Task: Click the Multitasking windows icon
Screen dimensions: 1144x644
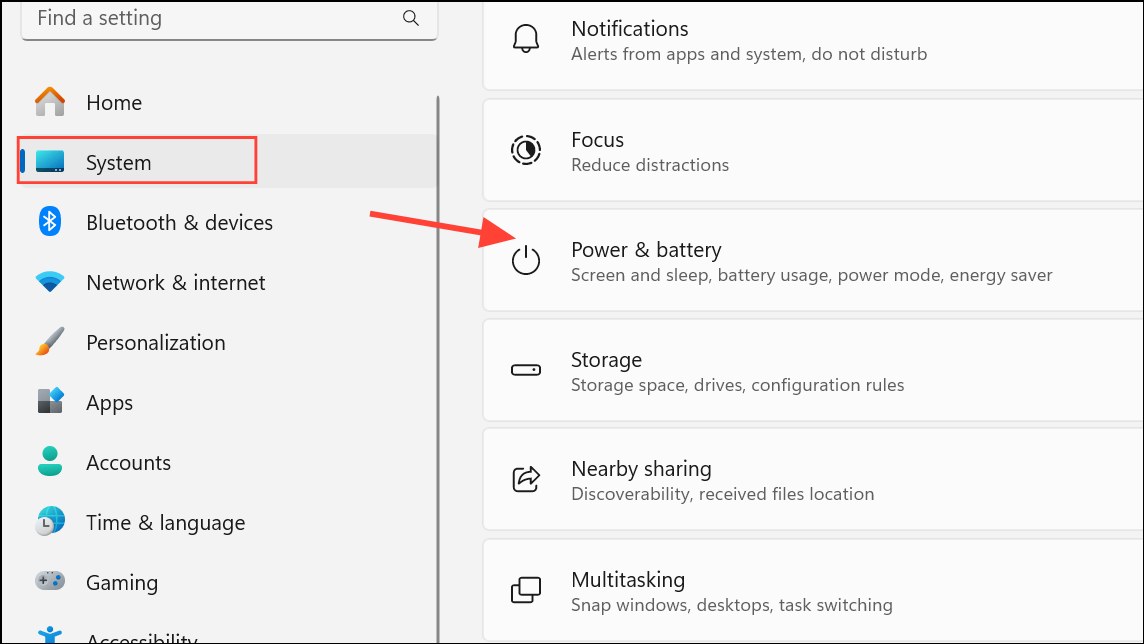Action: [526, 590]
